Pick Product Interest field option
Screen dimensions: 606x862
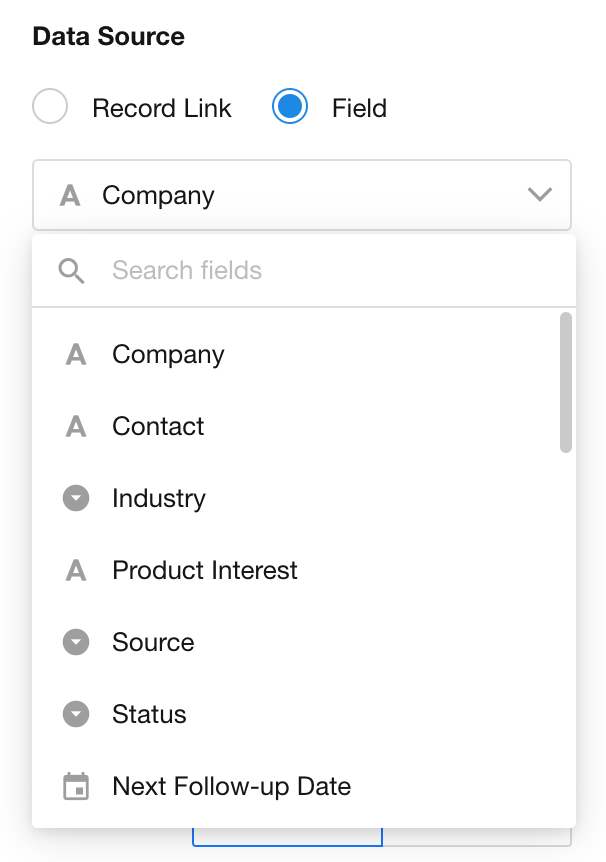[205, 571]
